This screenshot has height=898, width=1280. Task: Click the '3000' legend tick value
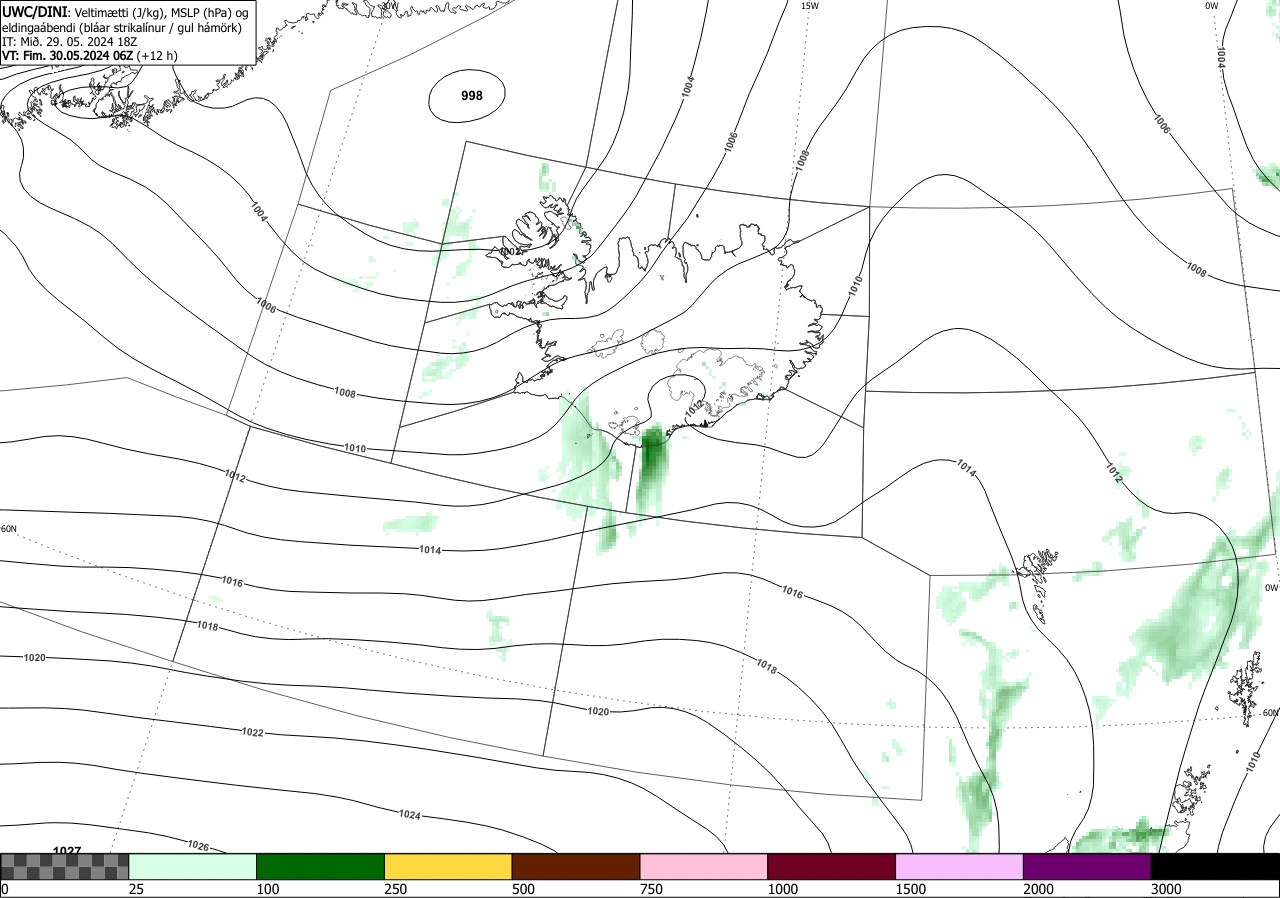[1166, 889]
